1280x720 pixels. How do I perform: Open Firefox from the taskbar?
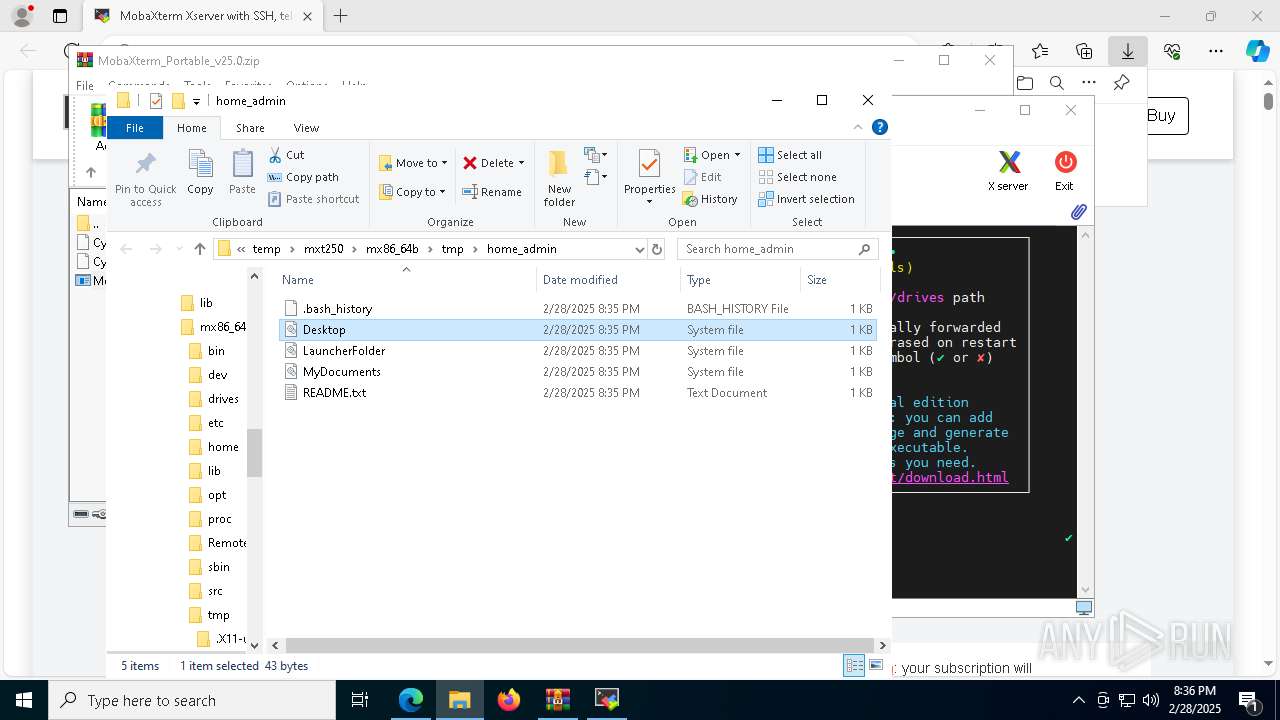coord(509,700)
